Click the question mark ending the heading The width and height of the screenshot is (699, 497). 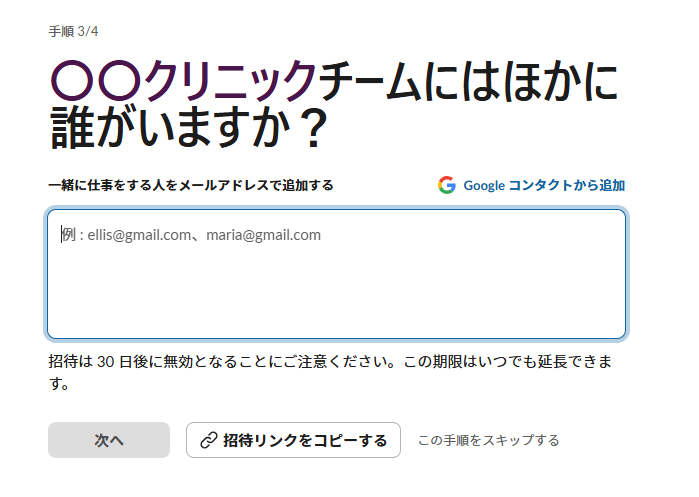pos(312,129)
